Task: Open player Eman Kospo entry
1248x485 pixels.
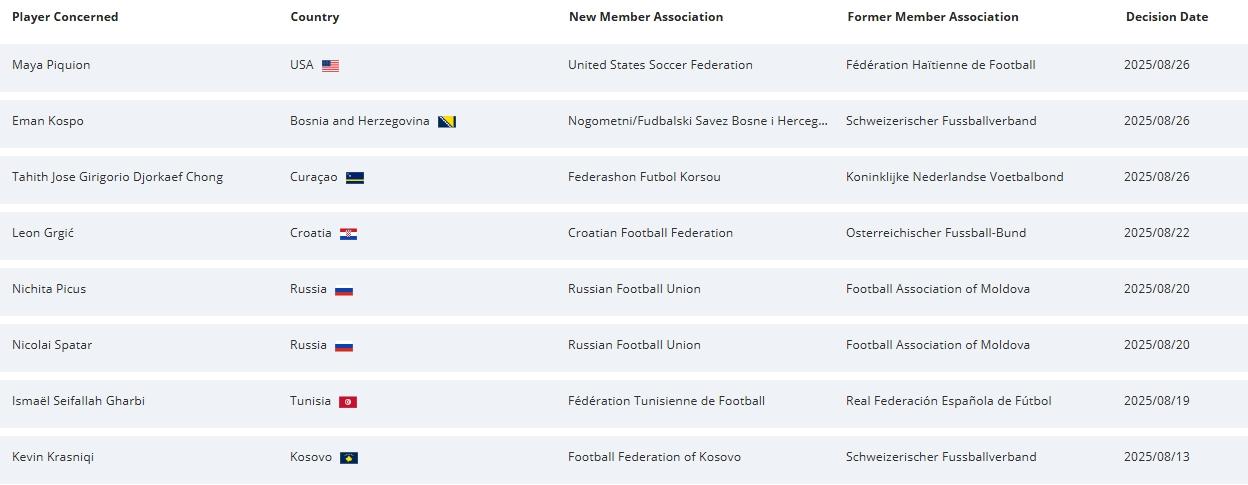Action: [48, 121]
